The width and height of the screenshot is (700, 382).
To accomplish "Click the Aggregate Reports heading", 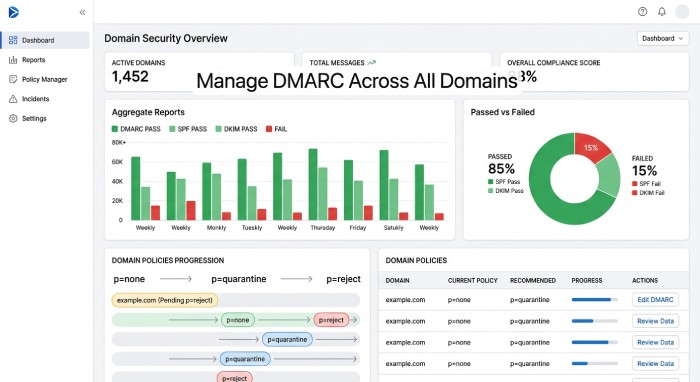I will pyautogui.click(x=148, y=112).
